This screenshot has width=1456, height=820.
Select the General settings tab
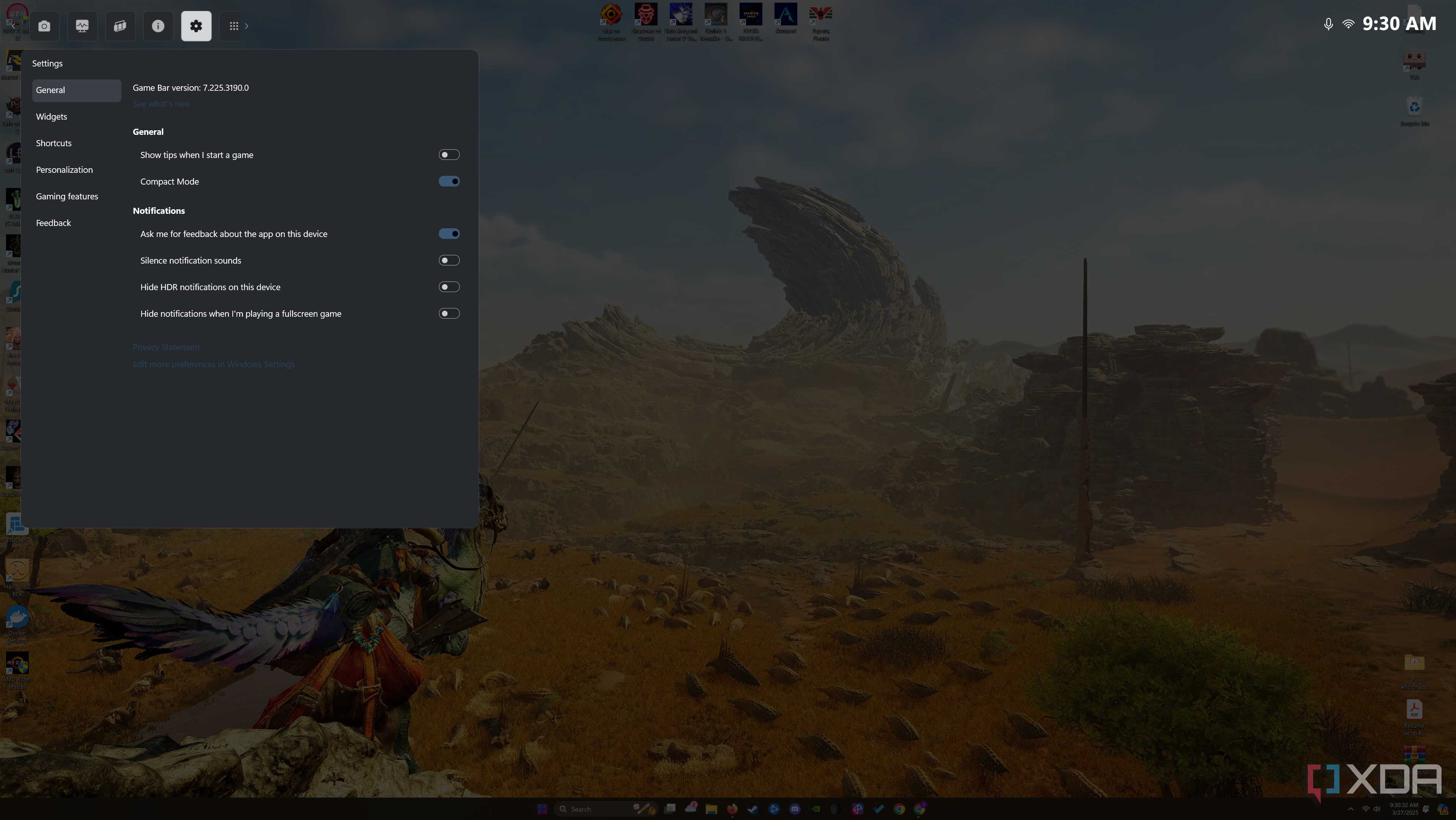tap(76, 90)
